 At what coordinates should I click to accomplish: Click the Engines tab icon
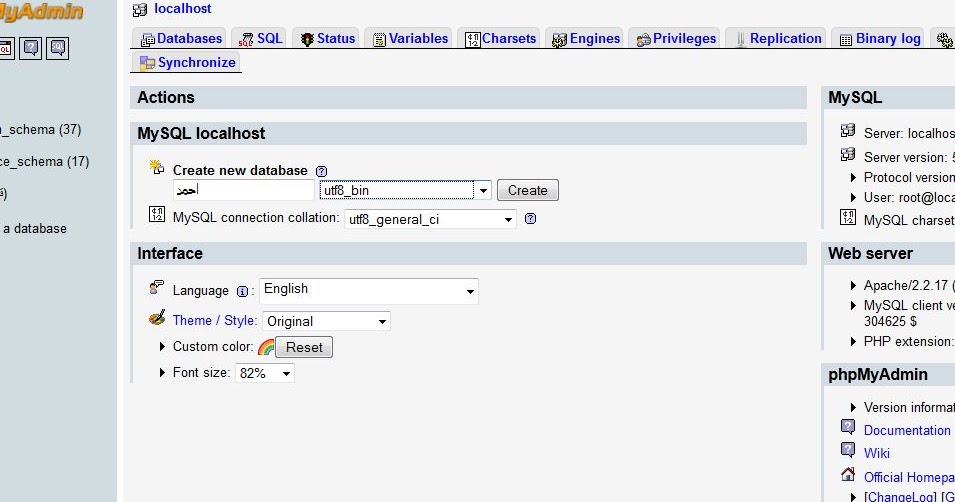tap(559, 40)
